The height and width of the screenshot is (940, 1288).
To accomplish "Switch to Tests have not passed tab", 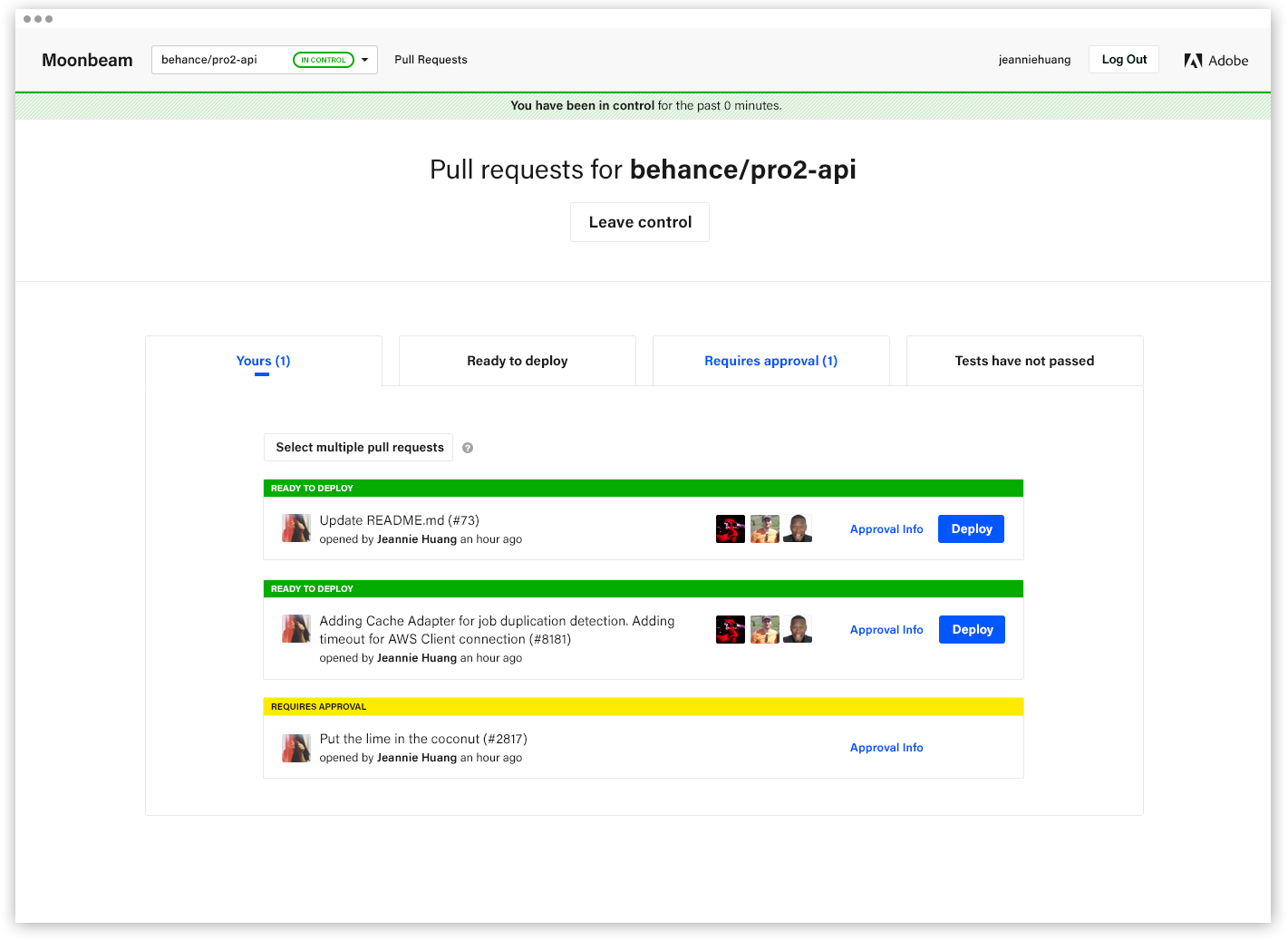I will 1025,361.
